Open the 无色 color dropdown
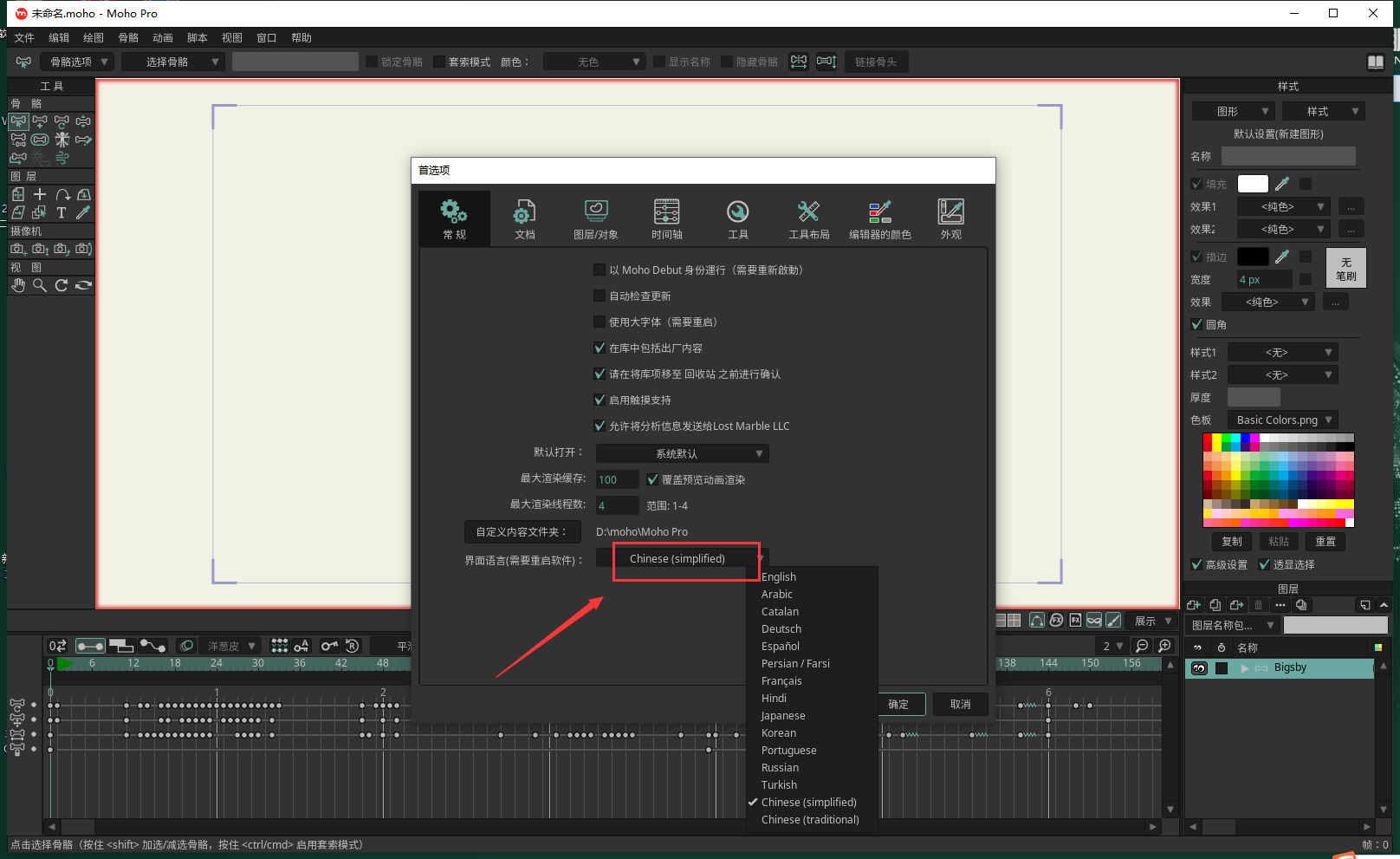Screen dimensions: 1400x859 click(x=593, y=62)
